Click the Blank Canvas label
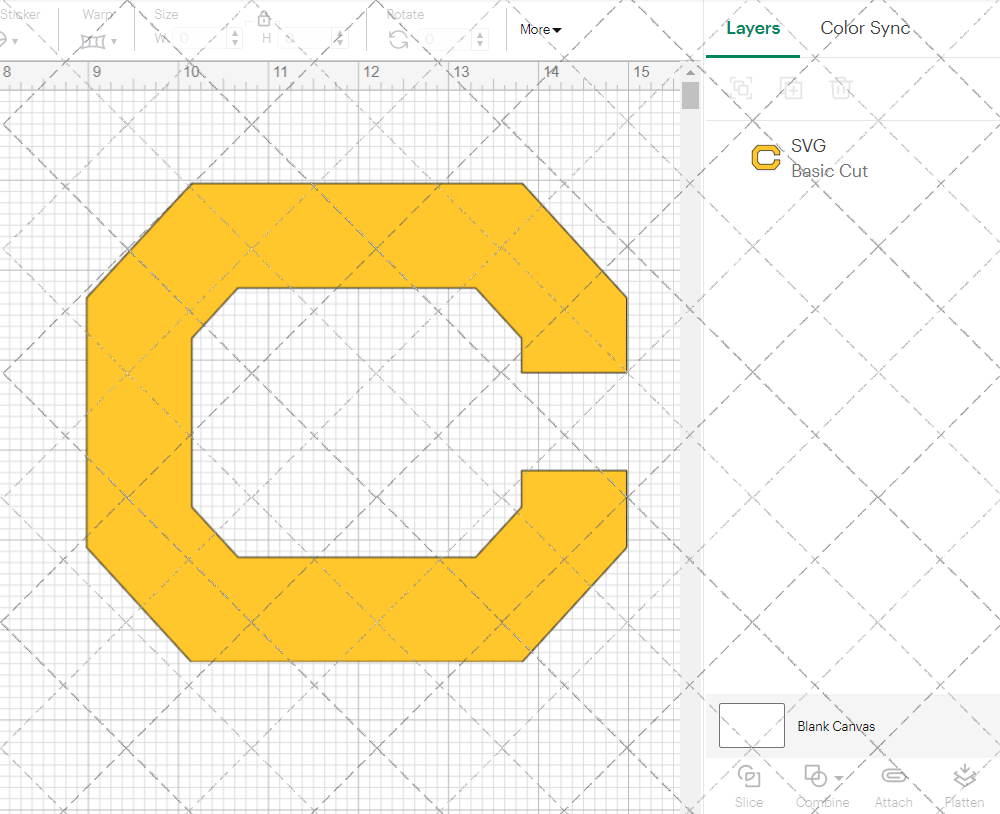Image resolution: width=1000 pixels, height=814 pixels. [836, 726]
